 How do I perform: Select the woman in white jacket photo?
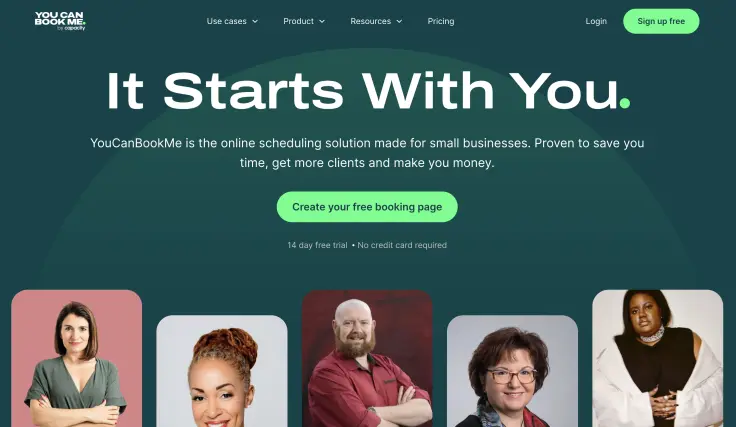(x=658, y=358)
